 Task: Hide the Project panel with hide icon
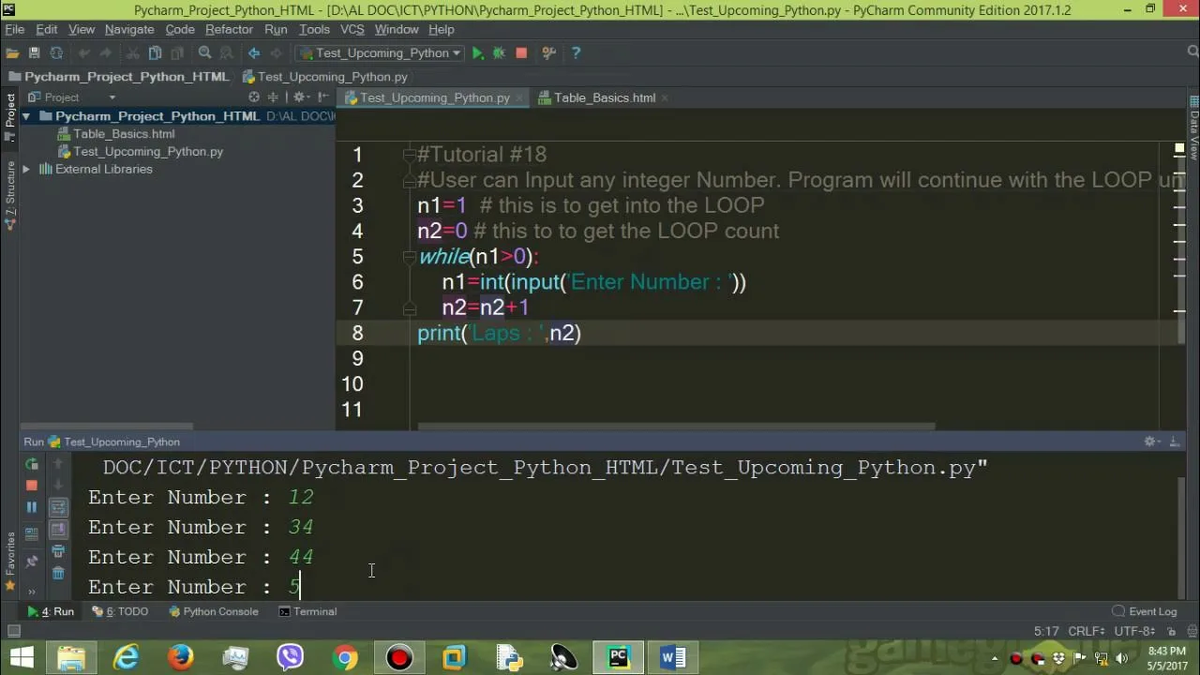pyautogui.click(x=322, y=97)
